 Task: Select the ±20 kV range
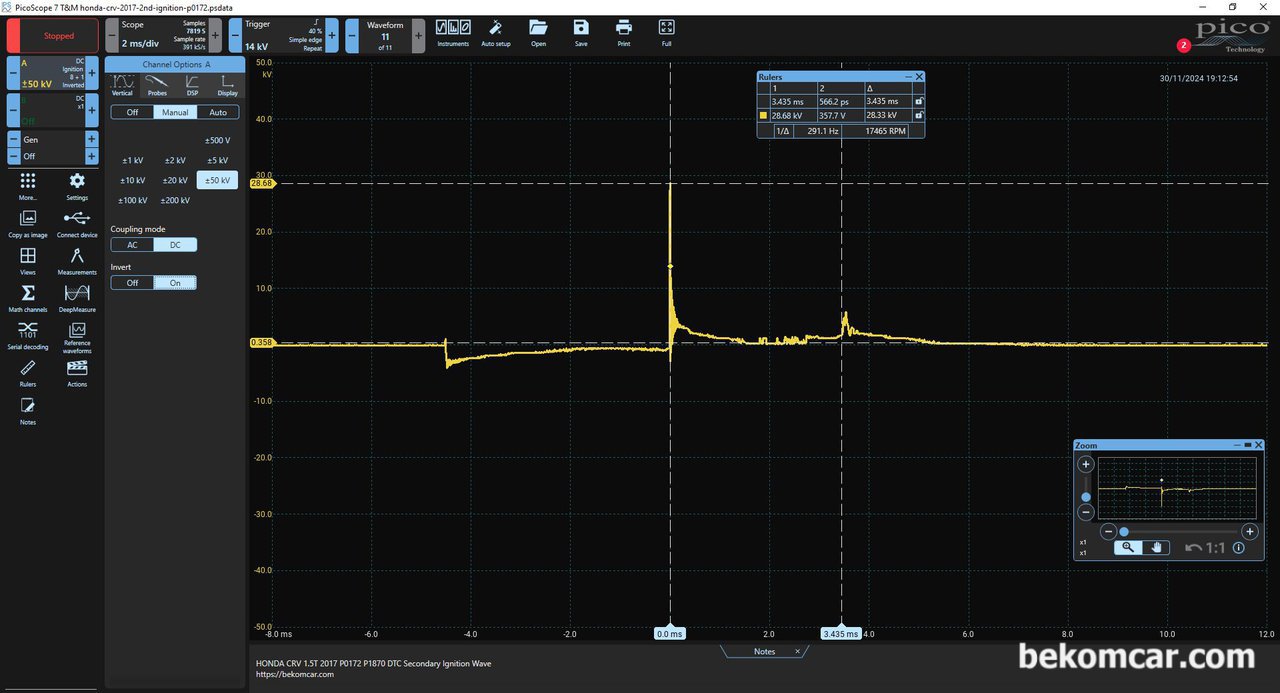175,180
